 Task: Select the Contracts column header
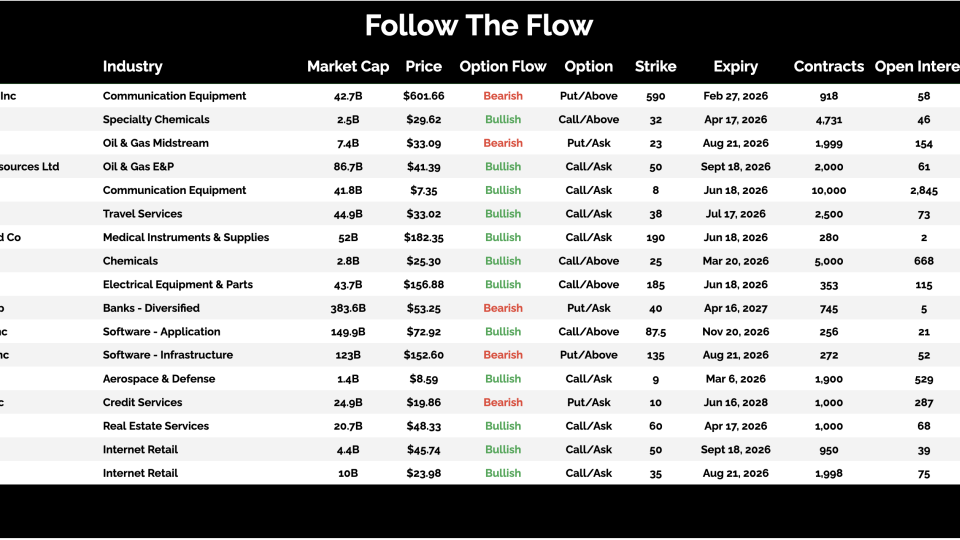click(x=828, y=67)
